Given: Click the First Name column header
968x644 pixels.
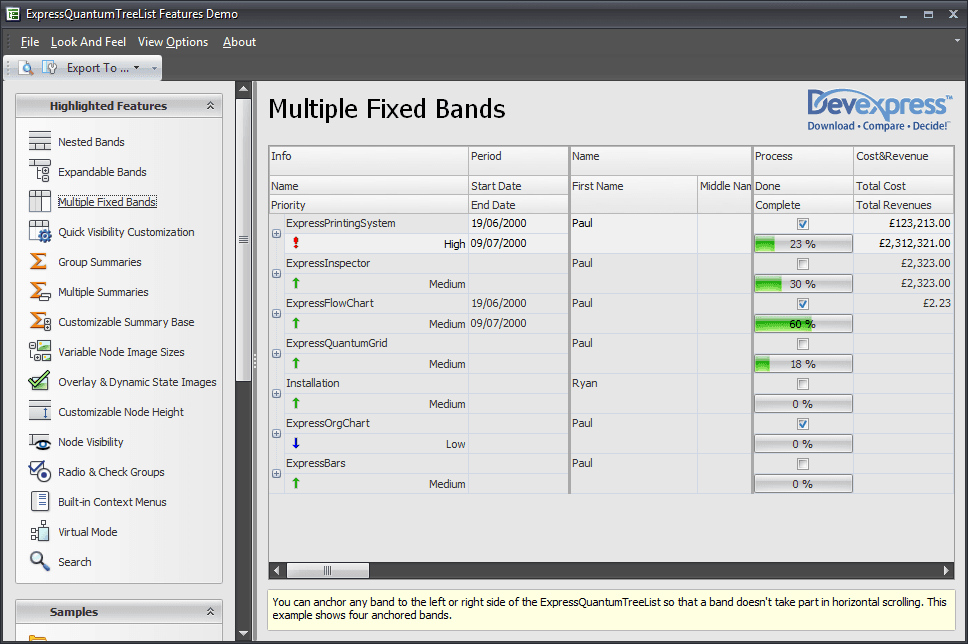Looking at the screenshot, I should (x=634, y=194).
